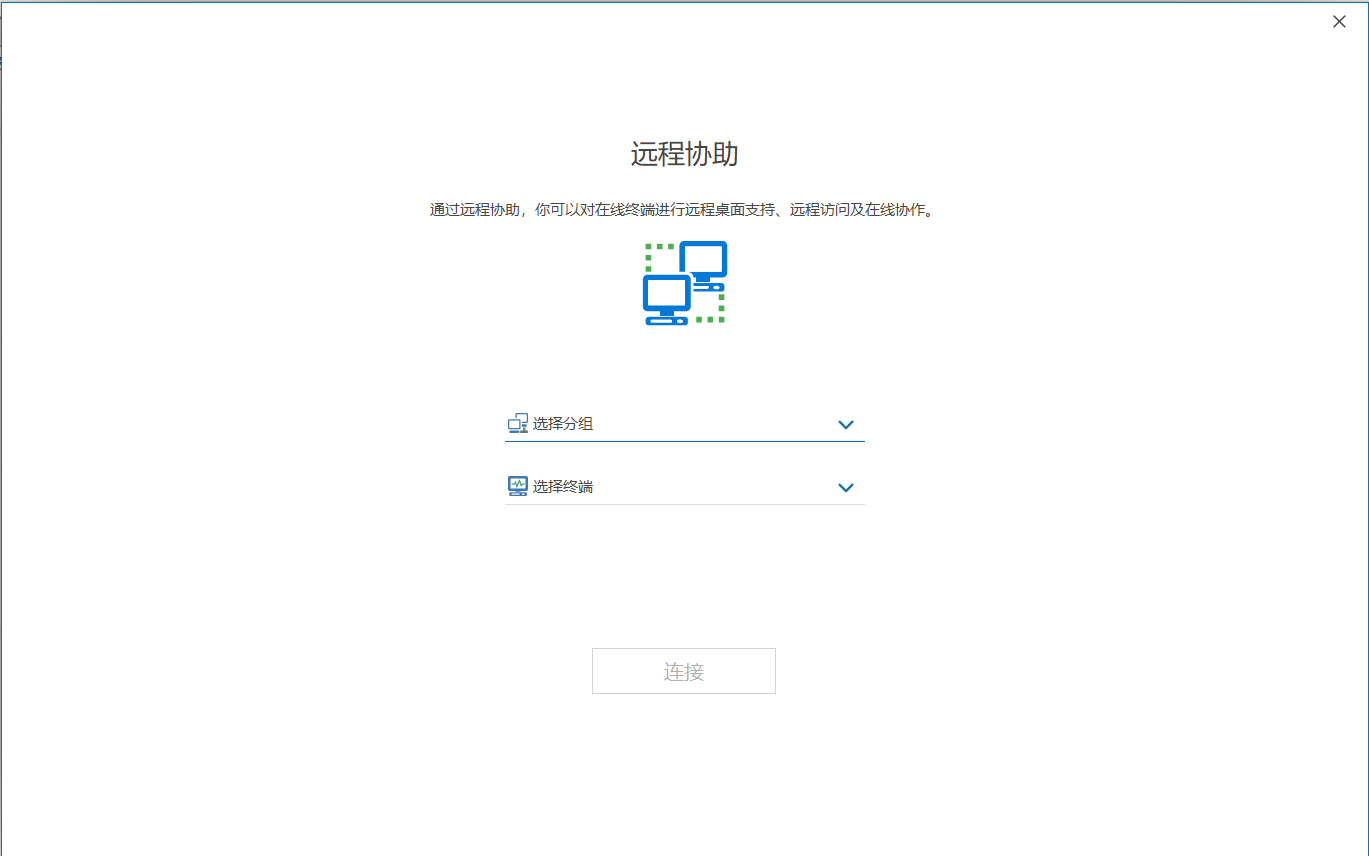Close the 远程协助 dialog

coord(1339,20)
